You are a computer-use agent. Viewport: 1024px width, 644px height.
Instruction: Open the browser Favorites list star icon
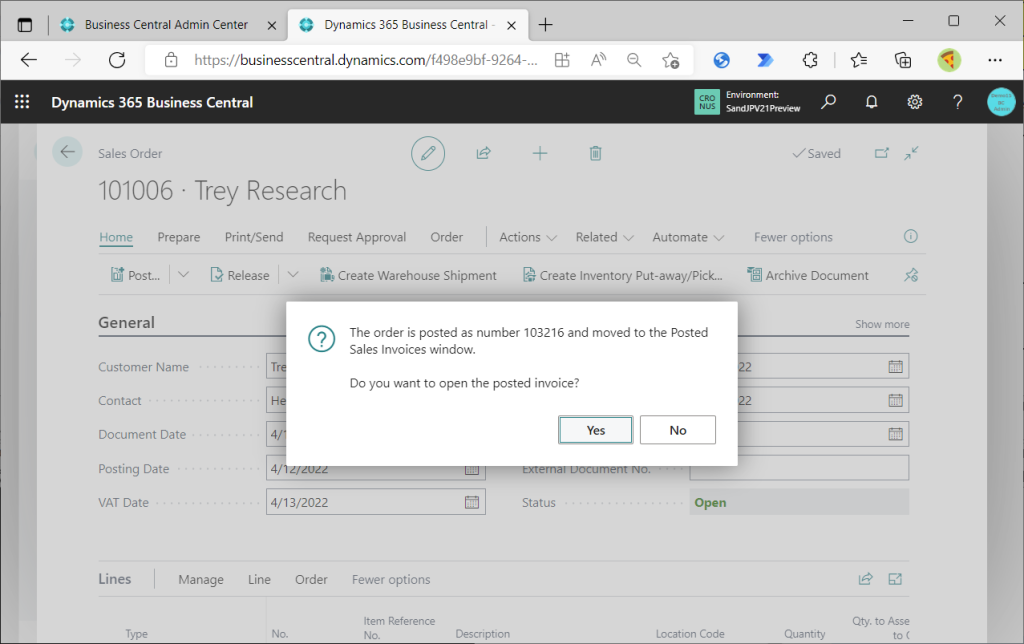point(859,60)
